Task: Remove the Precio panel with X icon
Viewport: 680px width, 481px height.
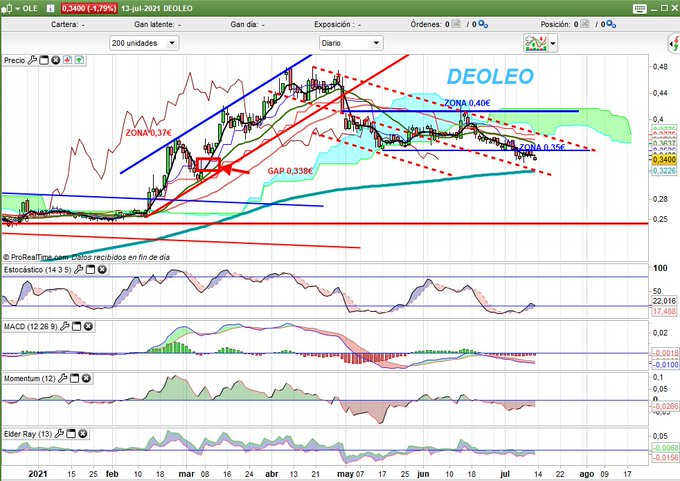Action: (56, 60)
